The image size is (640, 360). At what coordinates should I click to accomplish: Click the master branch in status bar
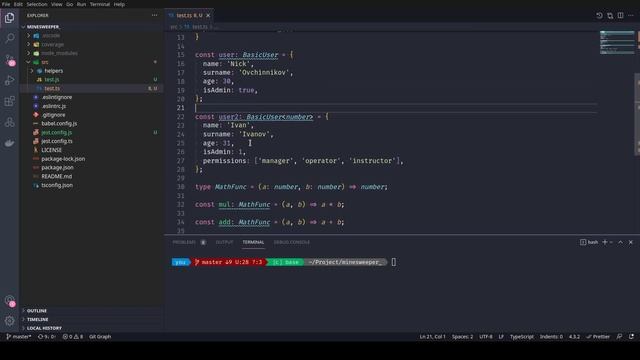19,337
